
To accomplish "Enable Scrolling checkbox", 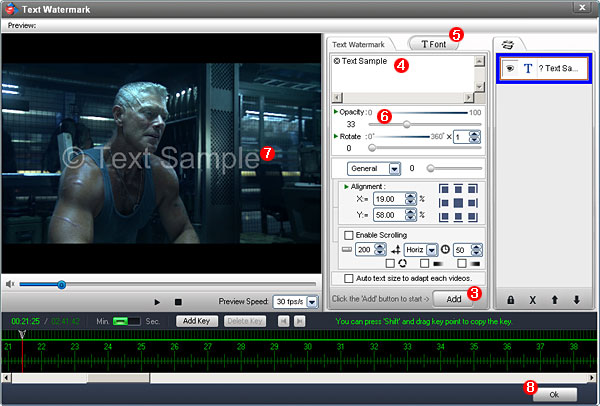I will (349, 235).
